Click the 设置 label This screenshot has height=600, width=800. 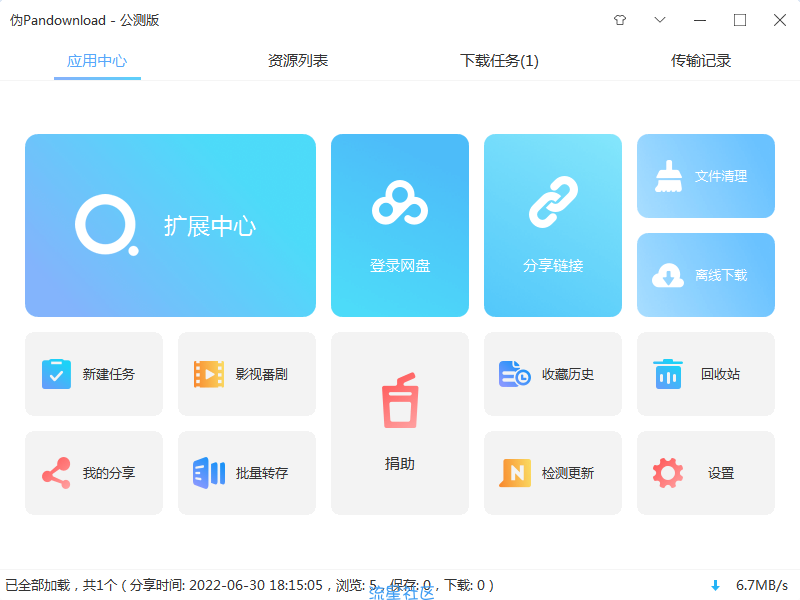point(721,473)
